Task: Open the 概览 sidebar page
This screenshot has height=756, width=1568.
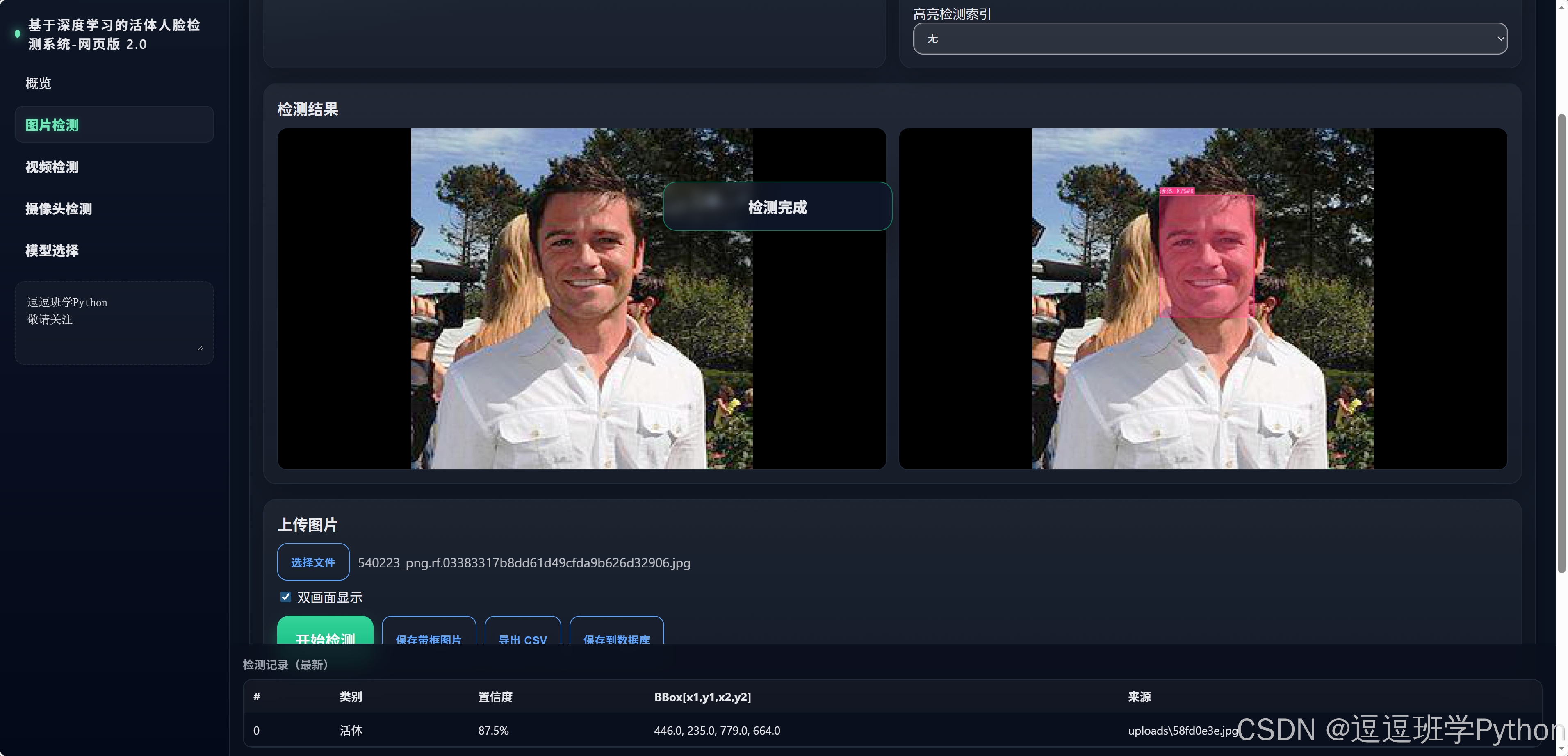Action: (39, 83)
